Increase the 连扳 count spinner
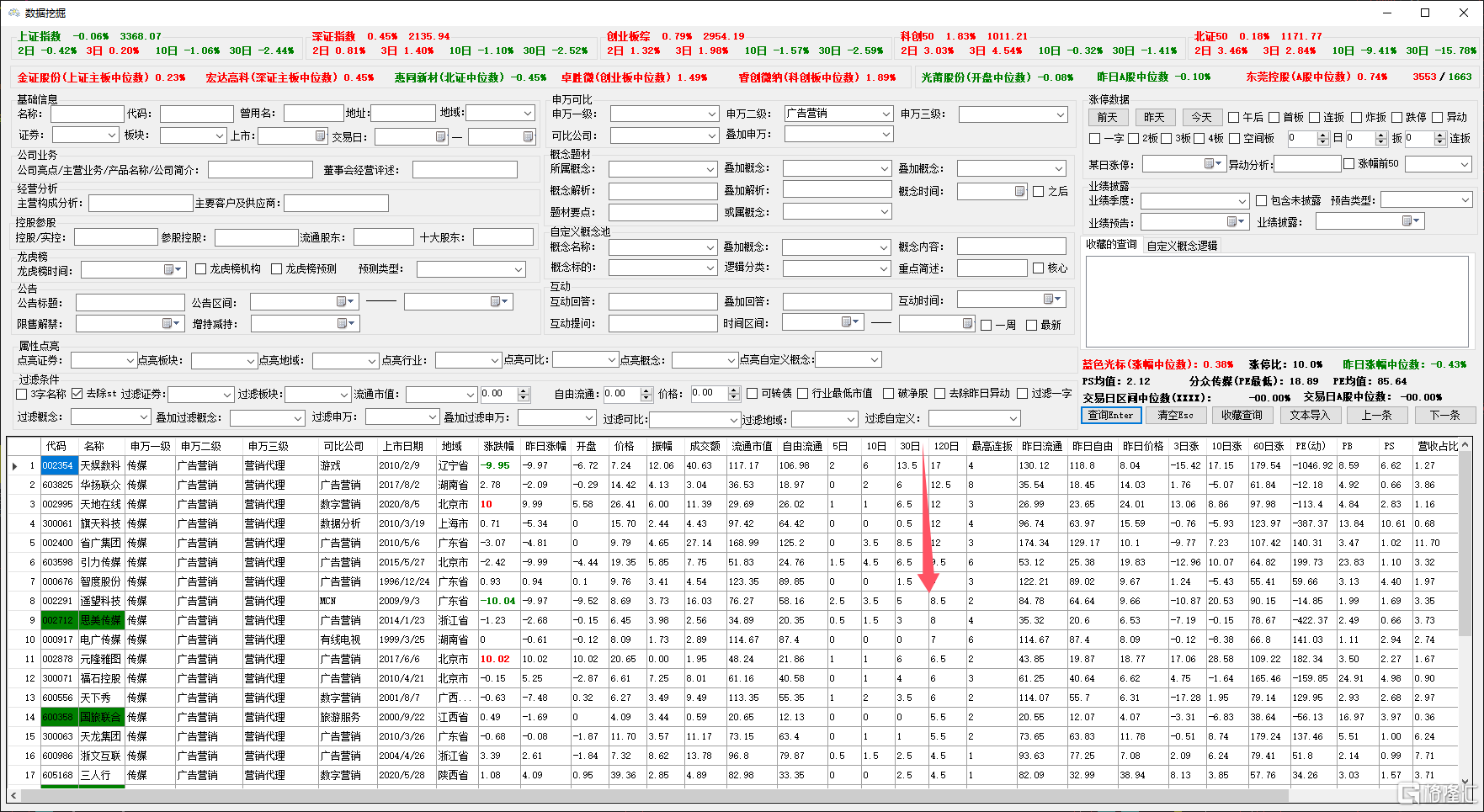 [x=1441, y=135]
